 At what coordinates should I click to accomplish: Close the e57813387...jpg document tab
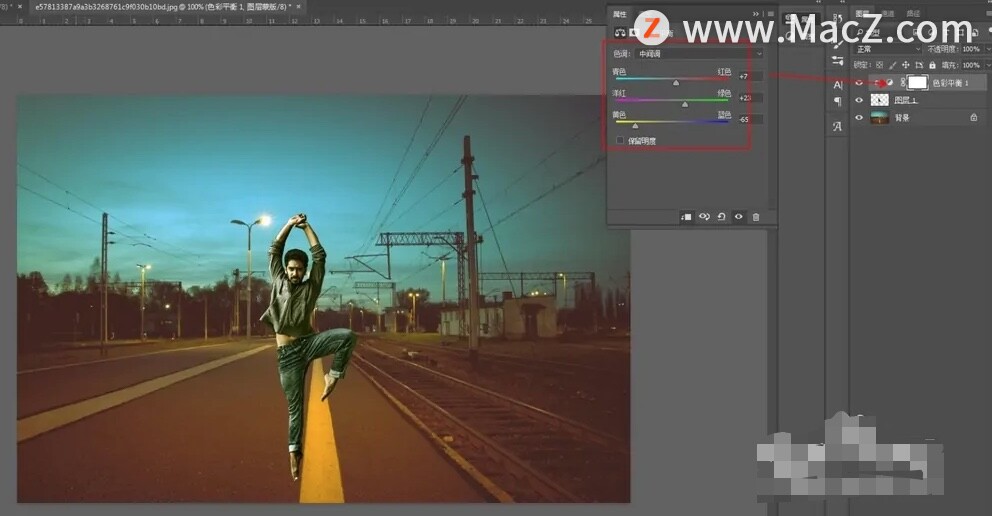tap(299, 6)
